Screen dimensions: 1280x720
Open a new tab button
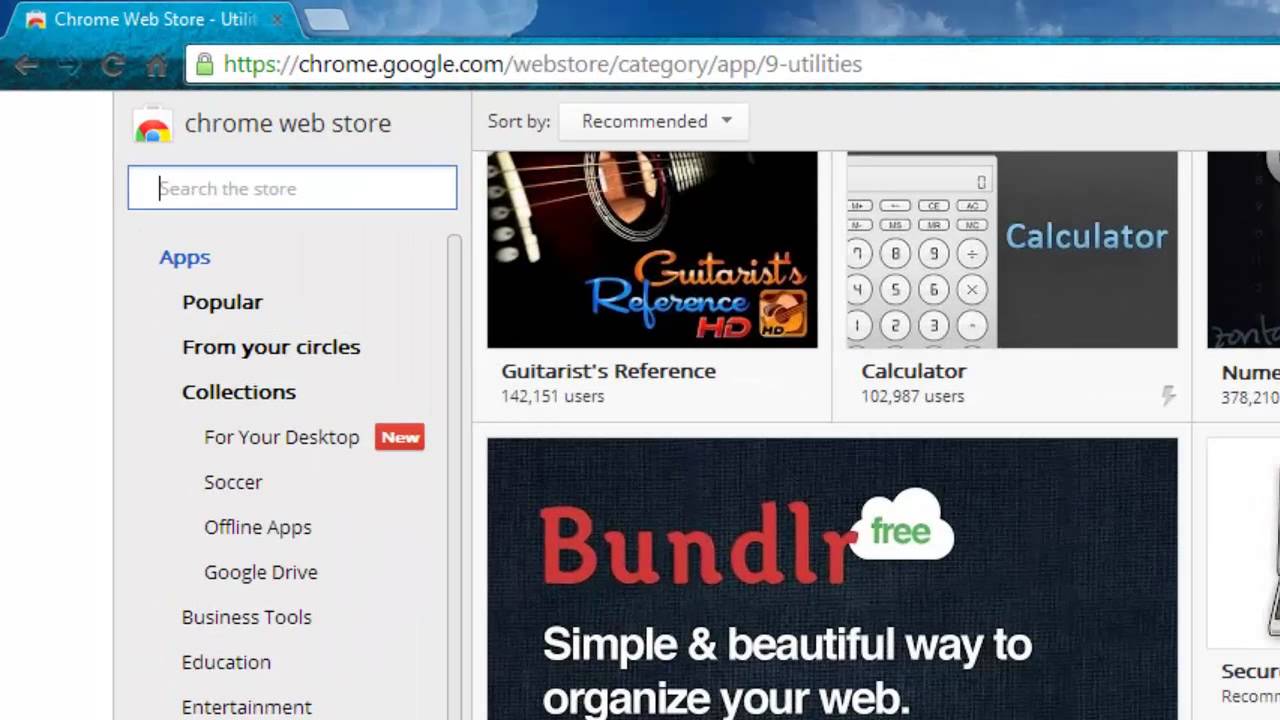tap(325, 19)
